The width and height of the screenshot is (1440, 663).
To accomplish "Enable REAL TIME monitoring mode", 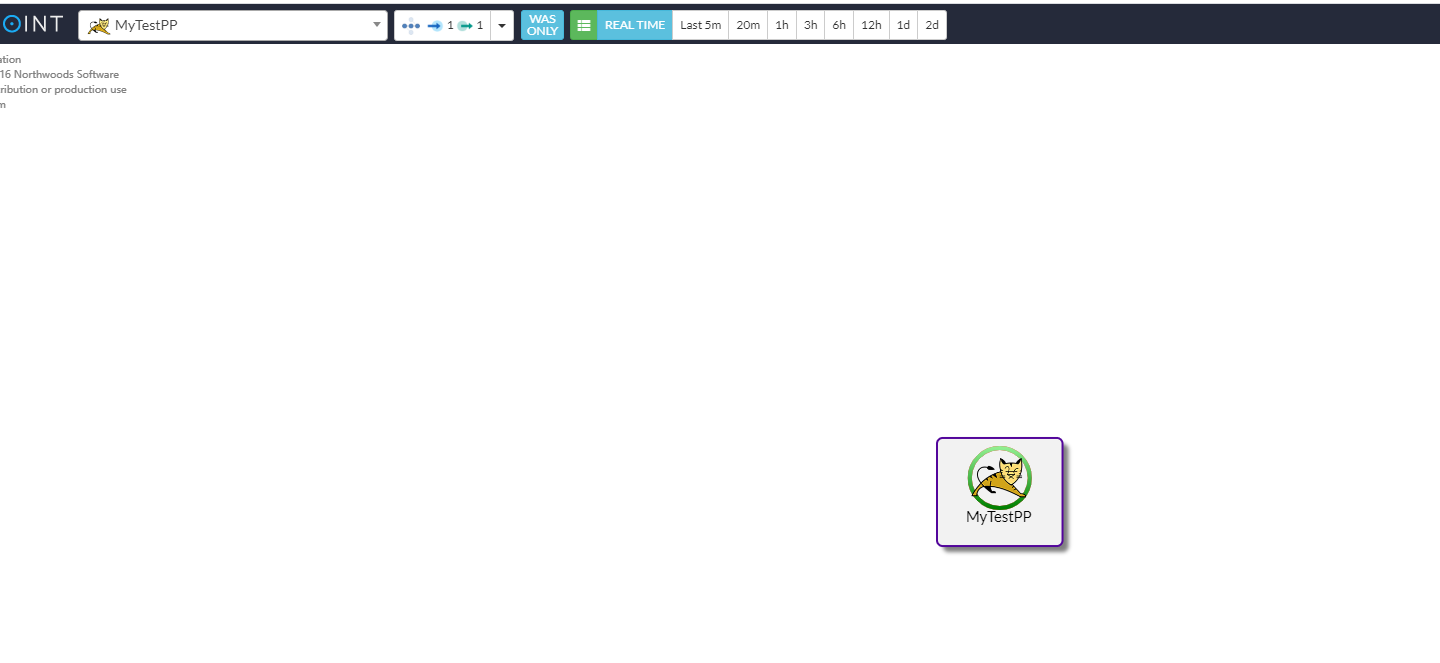I will point(634,26).
